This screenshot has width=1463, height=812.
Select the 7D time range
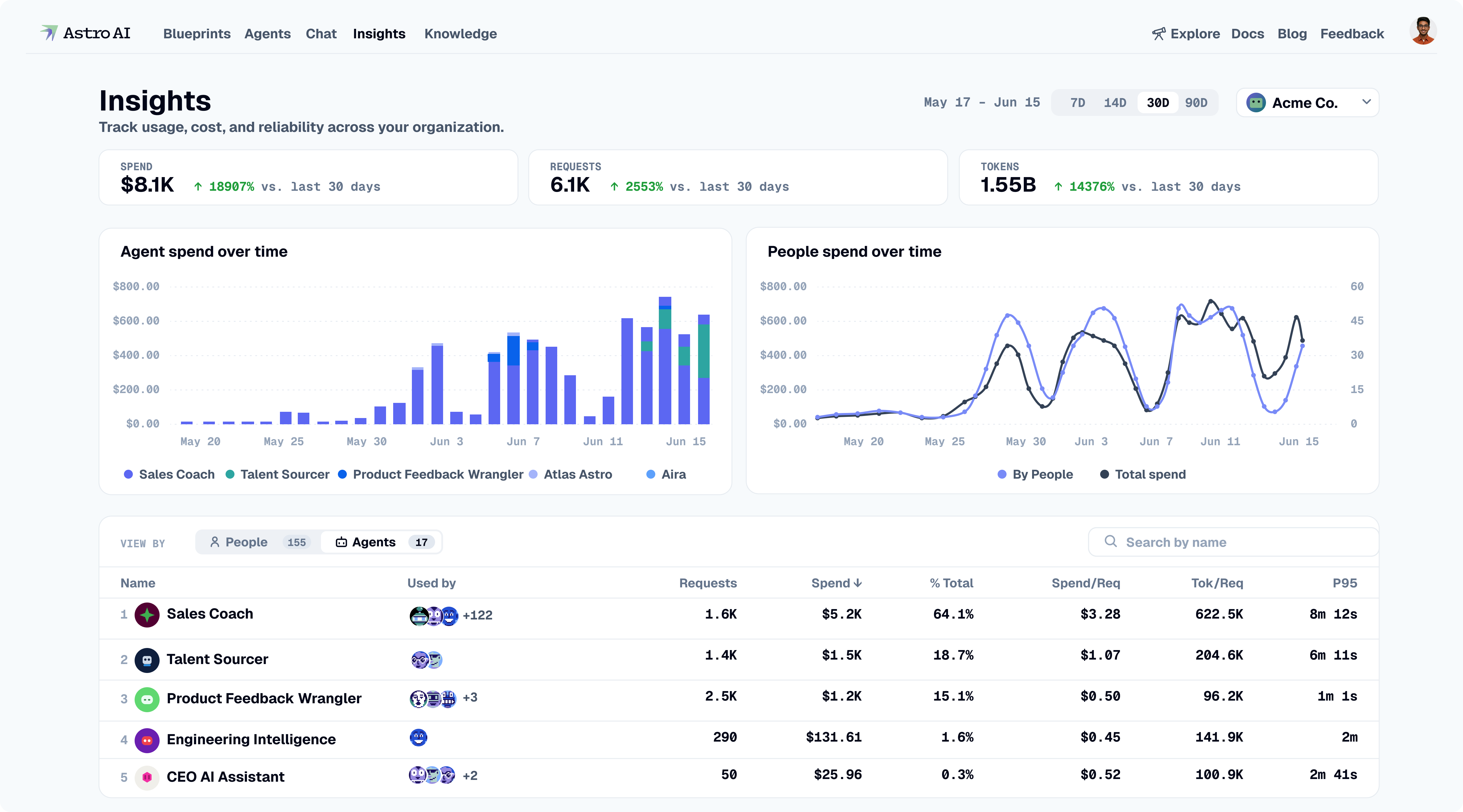click(1077, 103)
